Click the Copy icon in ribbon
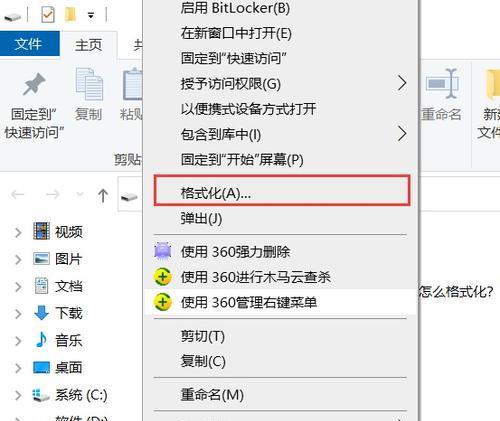The image size is (500, 421). (x=89, y=84)
